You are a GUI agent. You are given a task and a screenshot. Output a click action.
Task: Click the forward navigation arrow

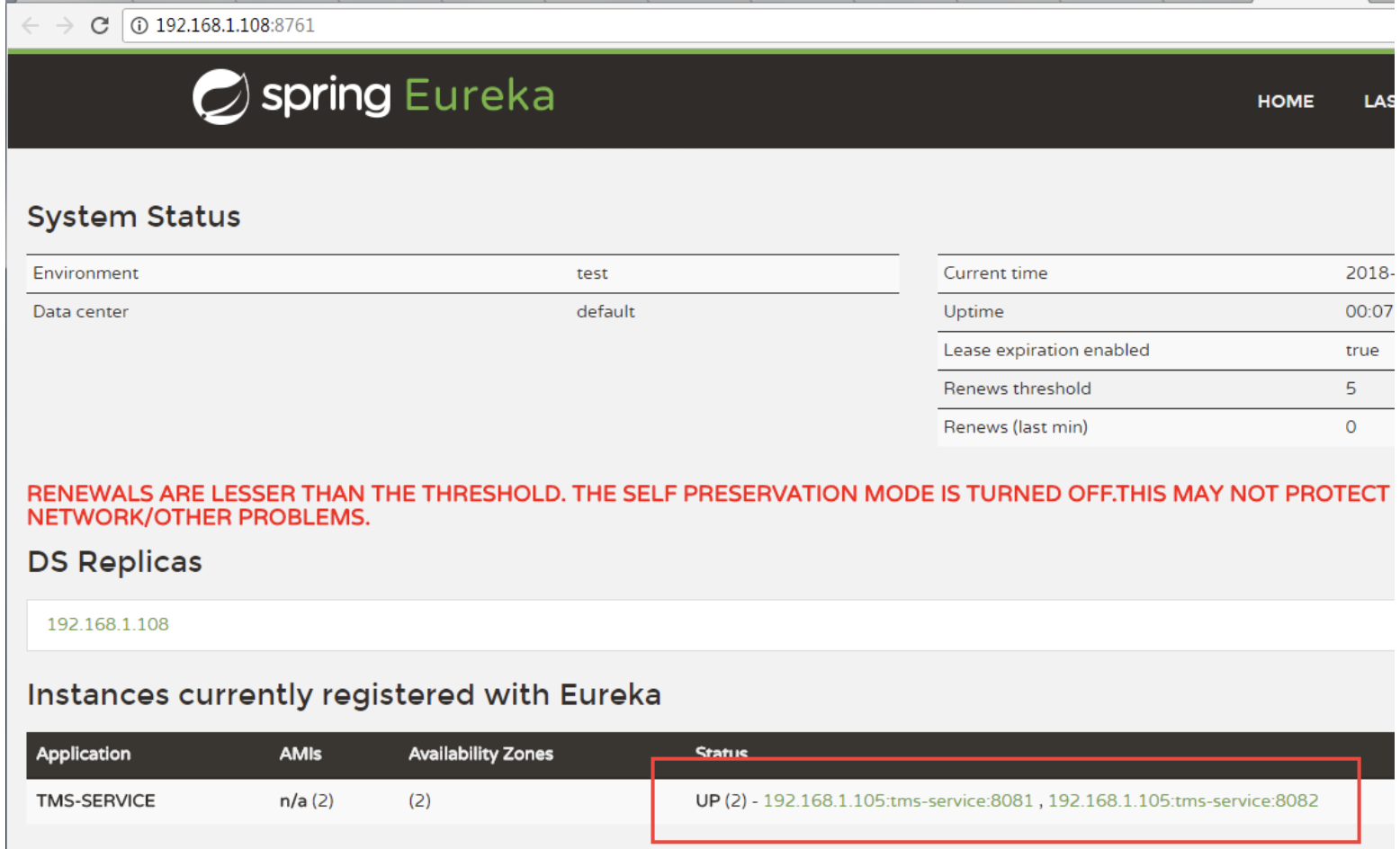(x=63, y=25)
